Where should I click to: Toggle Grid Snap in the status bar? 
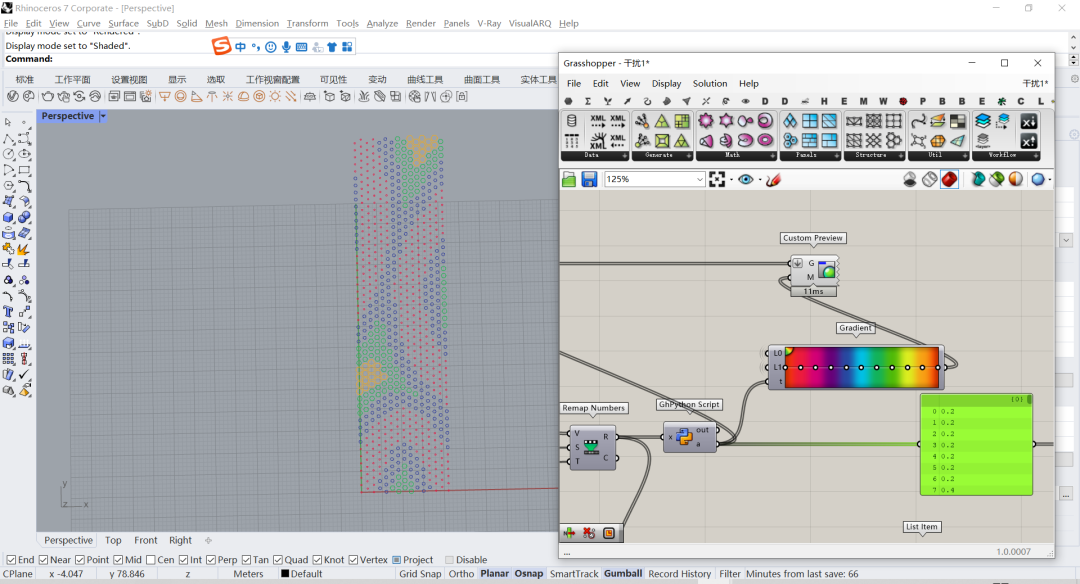(x=420, y=574)
